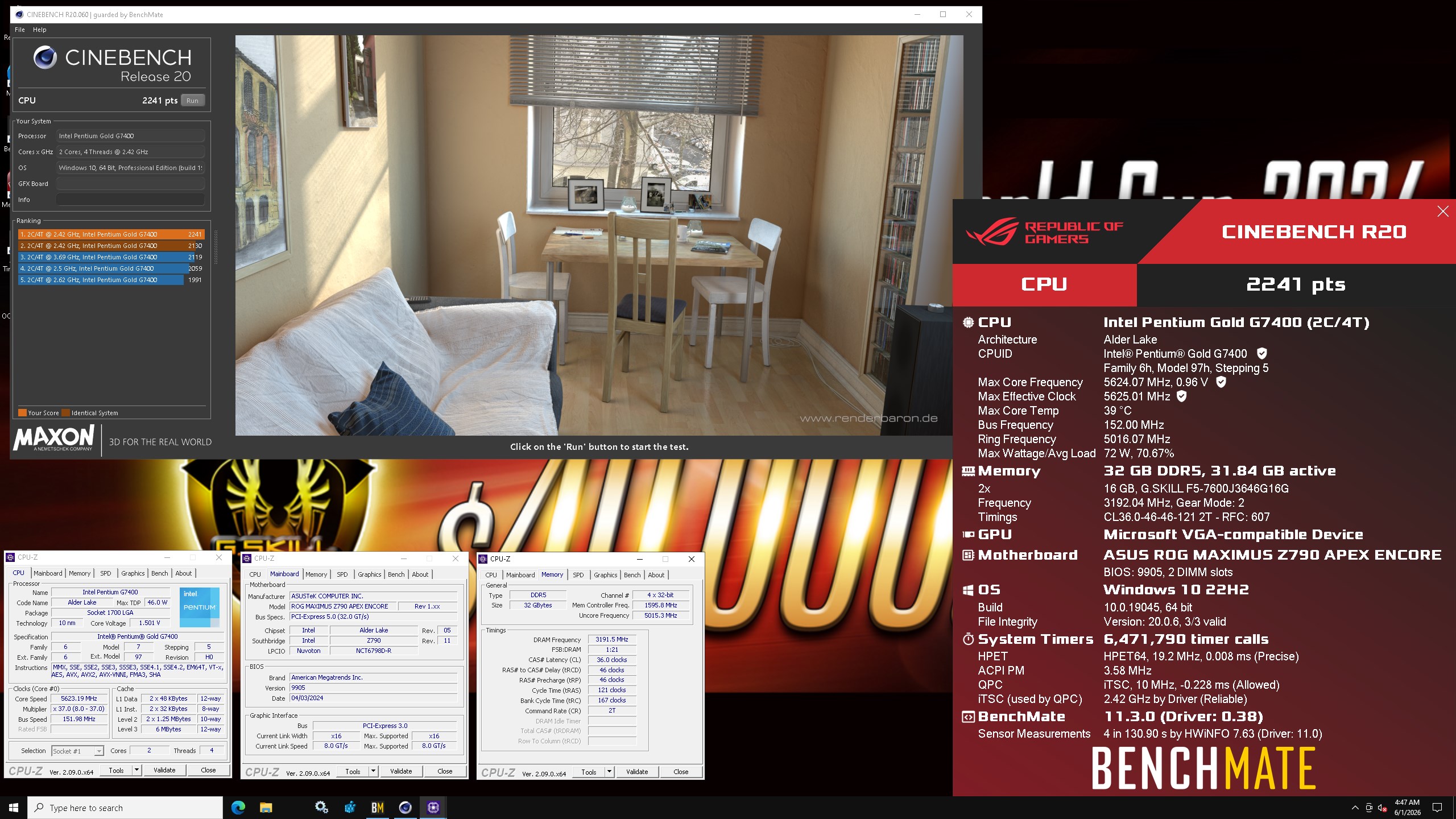Click the shield next to Max Effective Clock

pos(1182,396)
